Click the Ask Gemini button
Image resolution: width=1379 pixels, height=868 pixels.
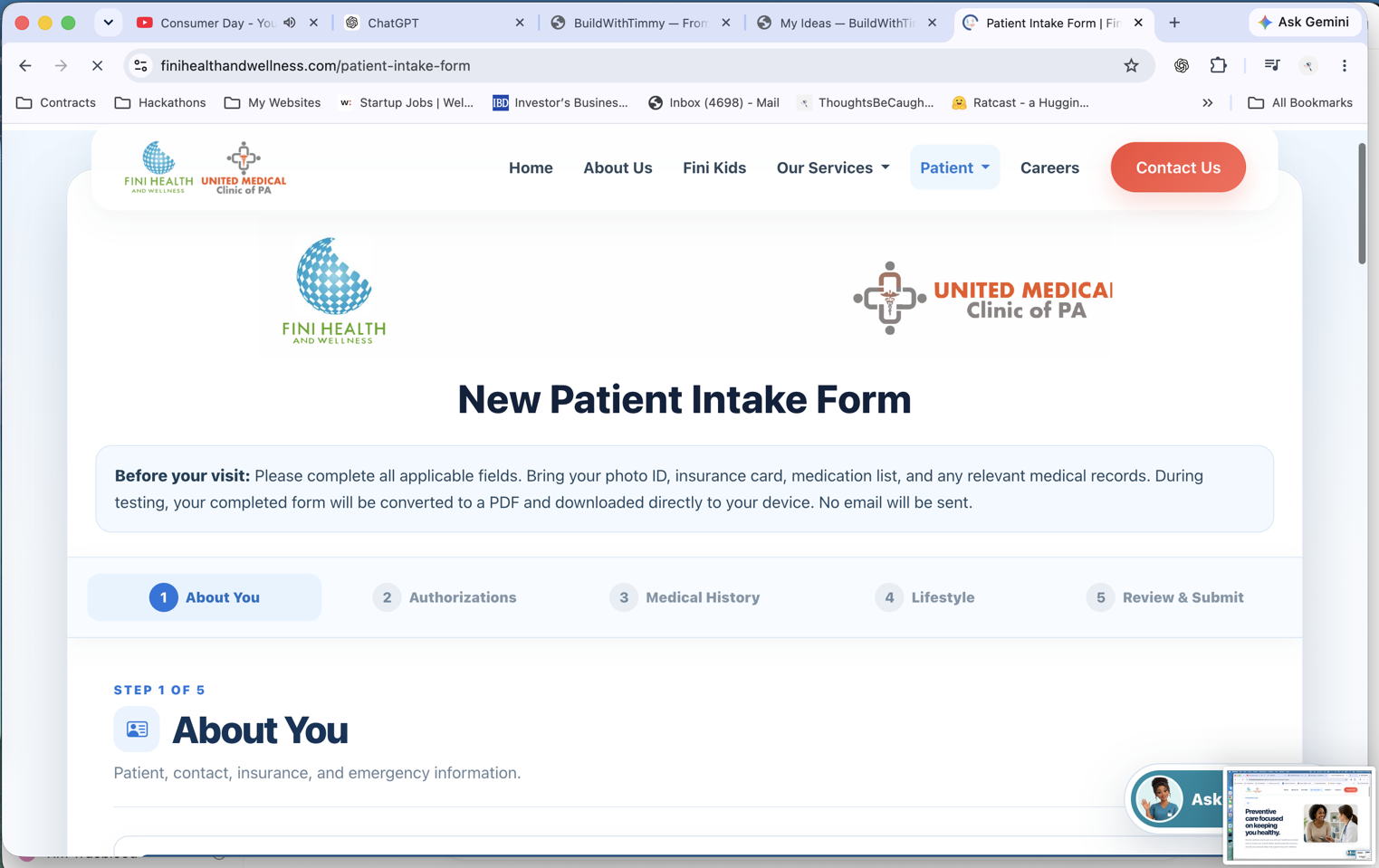coord(1305,22)
